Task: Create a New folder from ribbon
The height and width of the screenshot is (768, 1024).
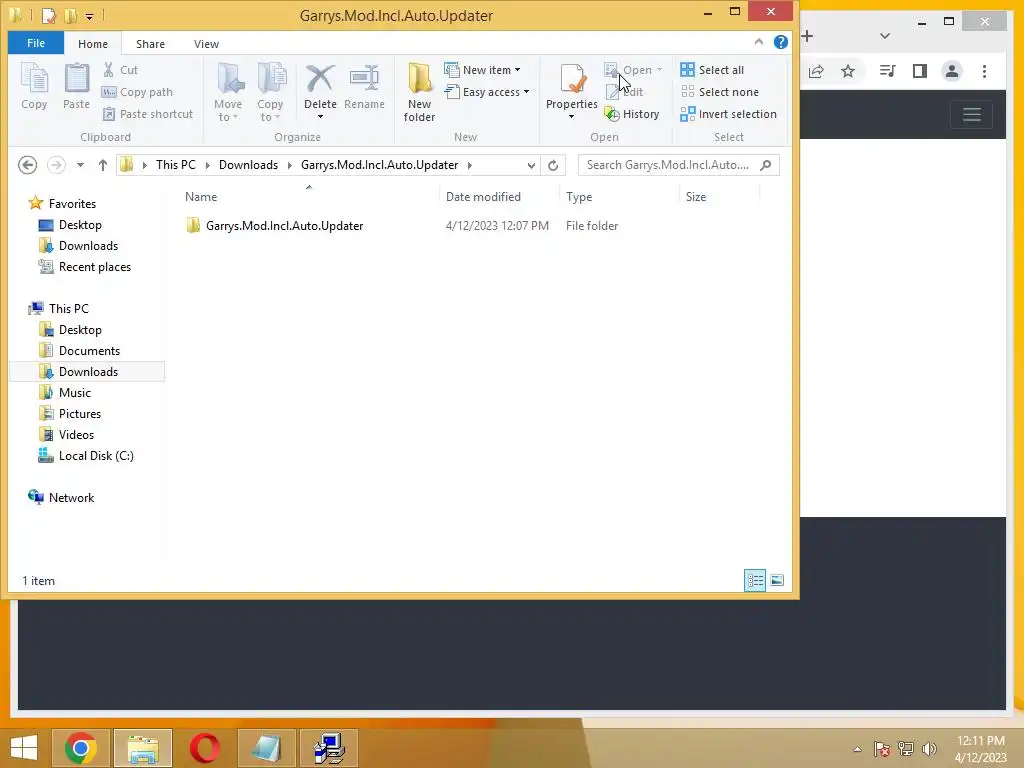Action: pyautogui.click(x=419, y=92)
